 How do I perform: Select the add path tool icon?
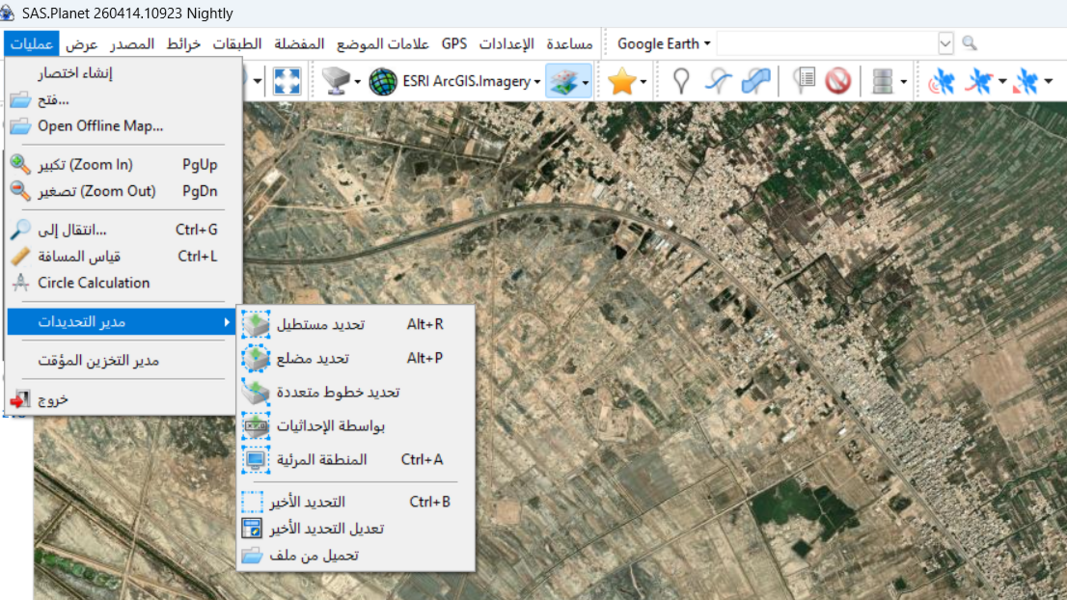tap(718, 81)
